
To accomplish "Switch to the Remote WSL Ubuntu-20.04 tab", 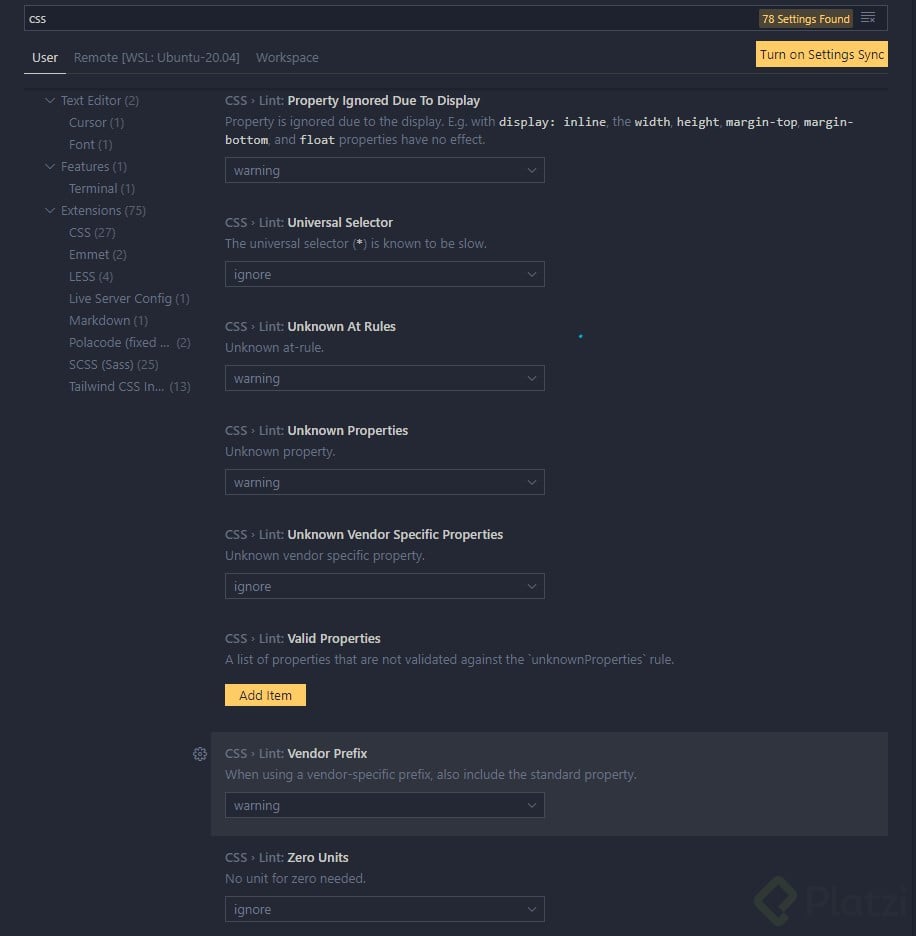I will [156, 58].
